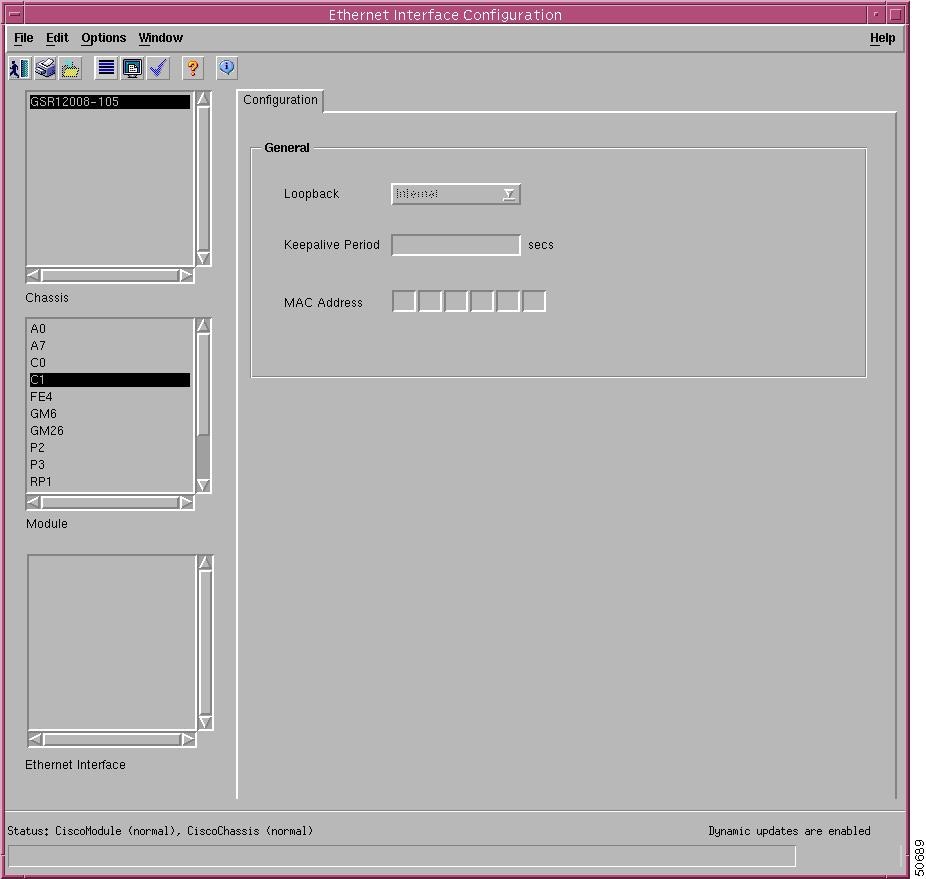
Task: Select module A7
Action: tap(110, 346)
